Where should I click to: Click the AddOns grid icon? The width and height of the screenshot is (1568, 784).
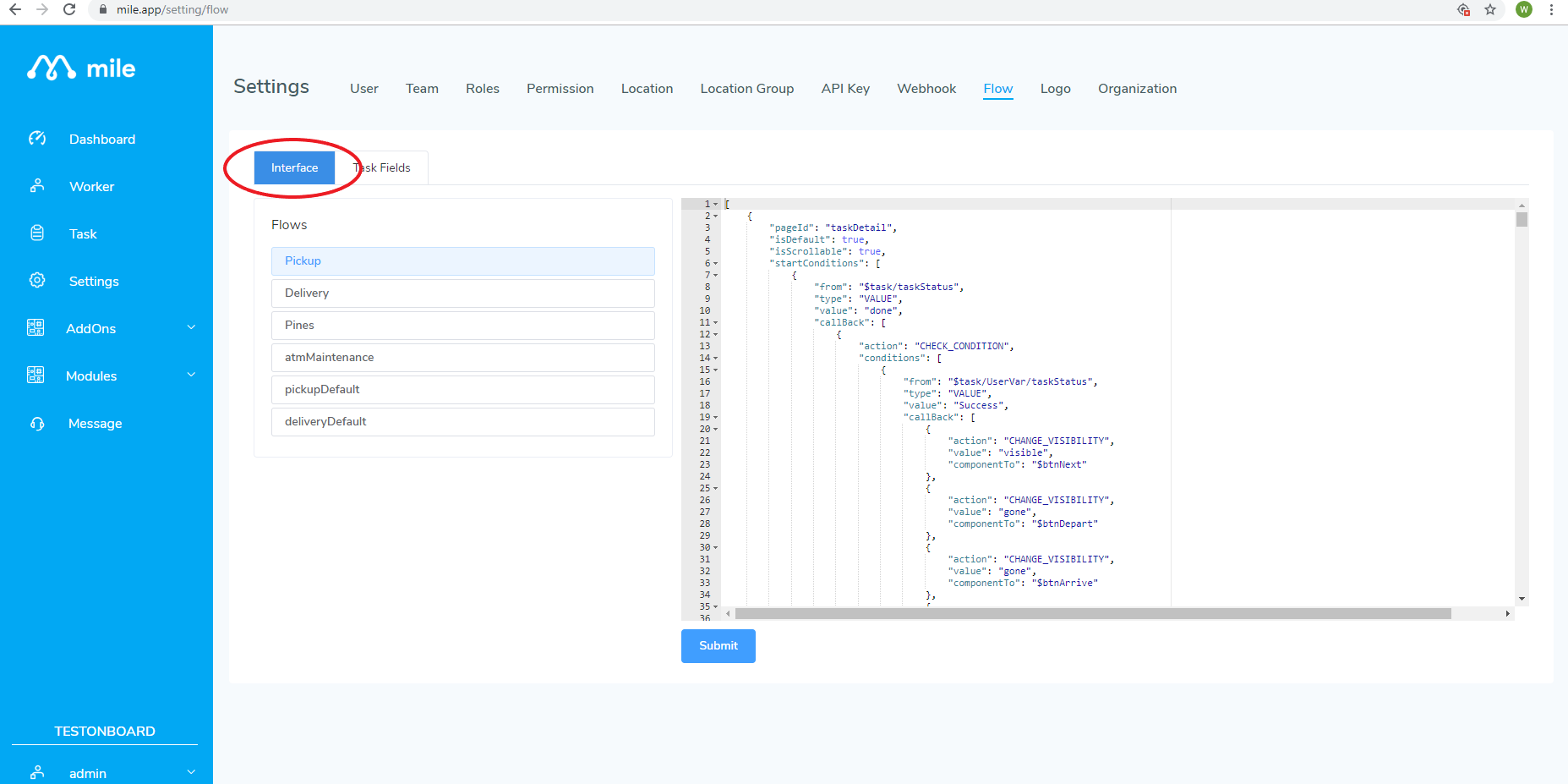[x=36, y=327]
